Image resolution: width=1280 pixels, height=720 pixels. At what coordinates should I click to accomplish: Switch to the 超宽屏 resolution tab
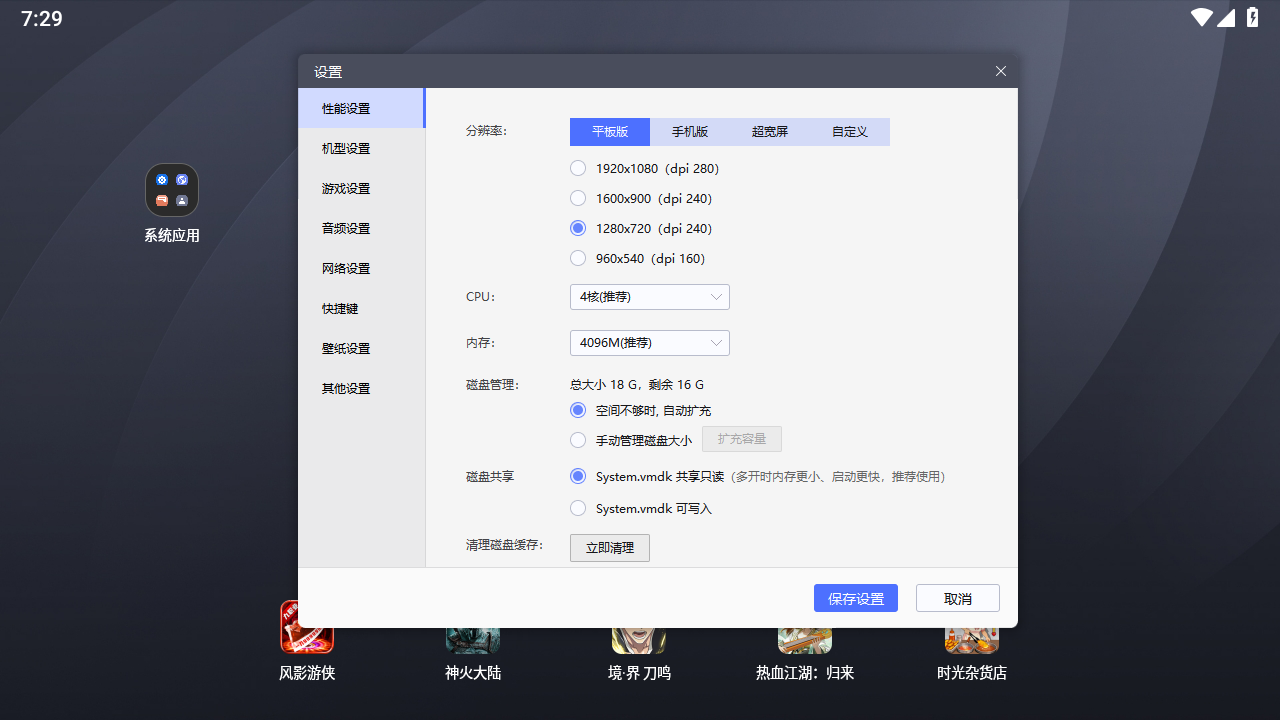click(770, 132)
